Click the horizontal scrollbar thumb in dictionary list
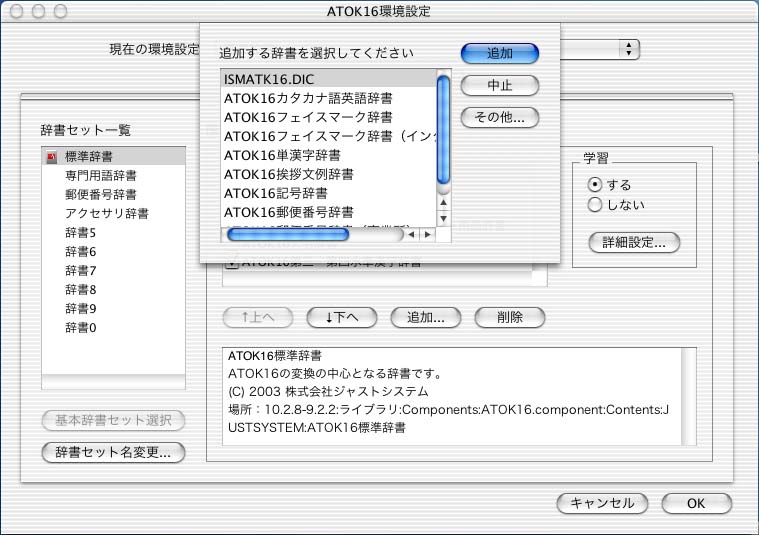759x535 pixels. click(x=288, y=235)
